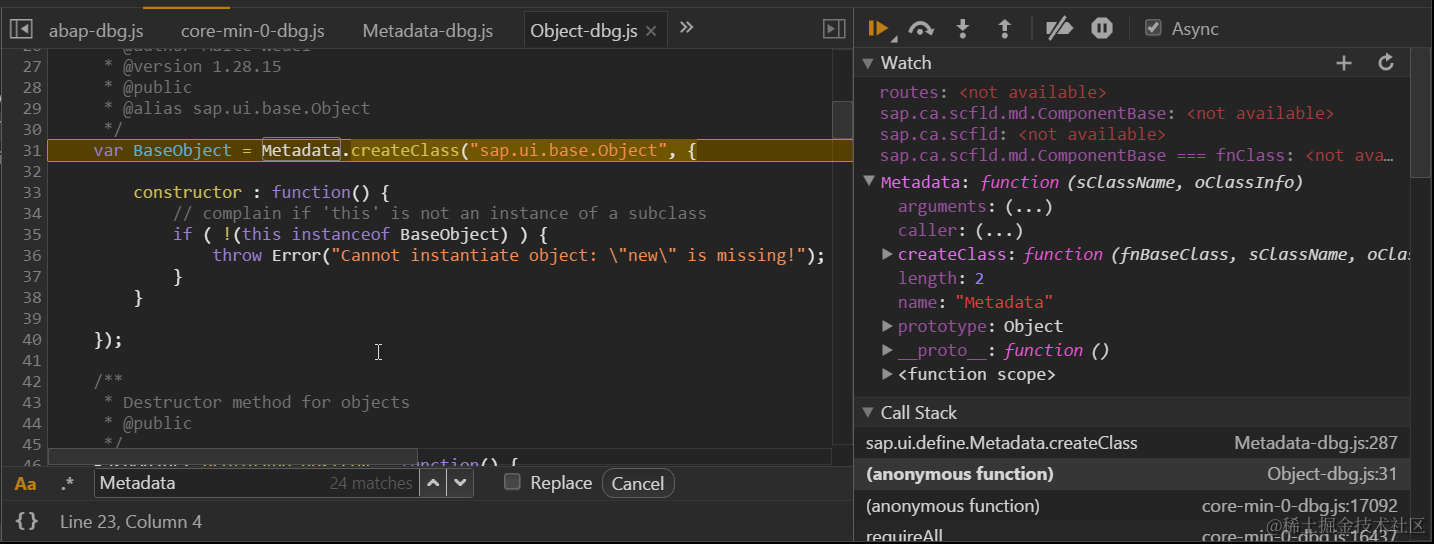Expand the <function scope> node
1434x544 pixels.
887,374
